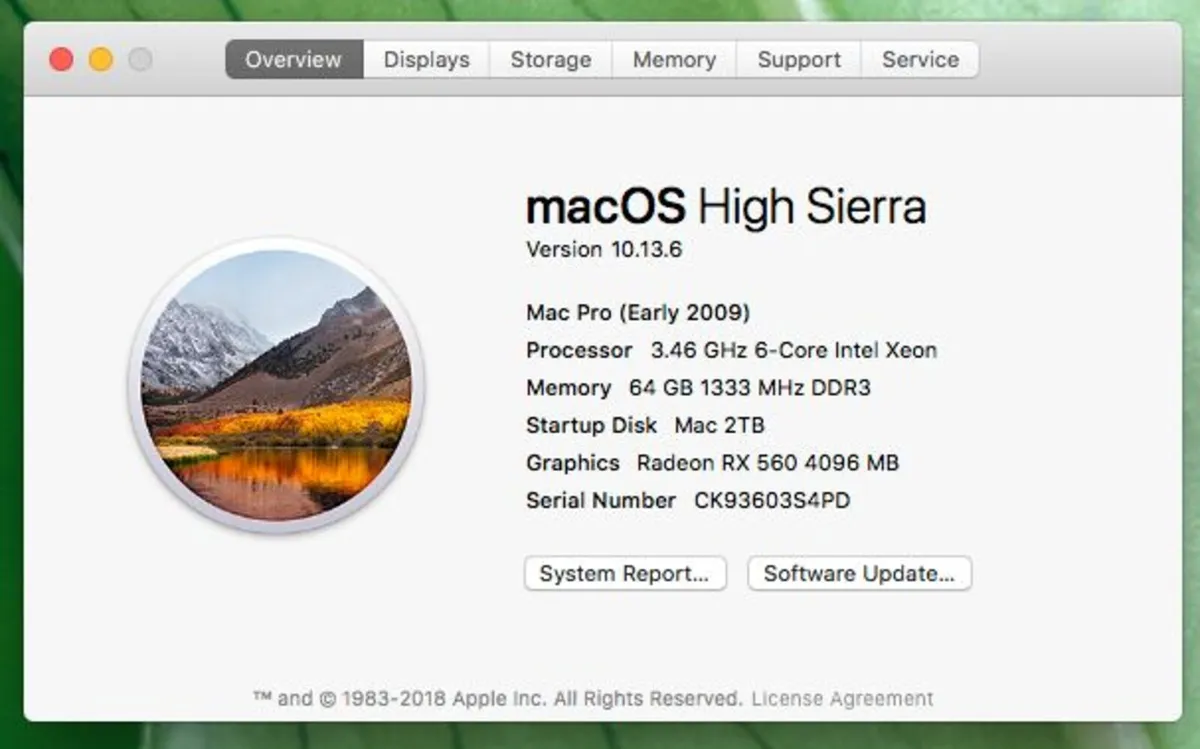Click the 3.46 GHz 6-Core Intel Xeon value

(794, 351)
